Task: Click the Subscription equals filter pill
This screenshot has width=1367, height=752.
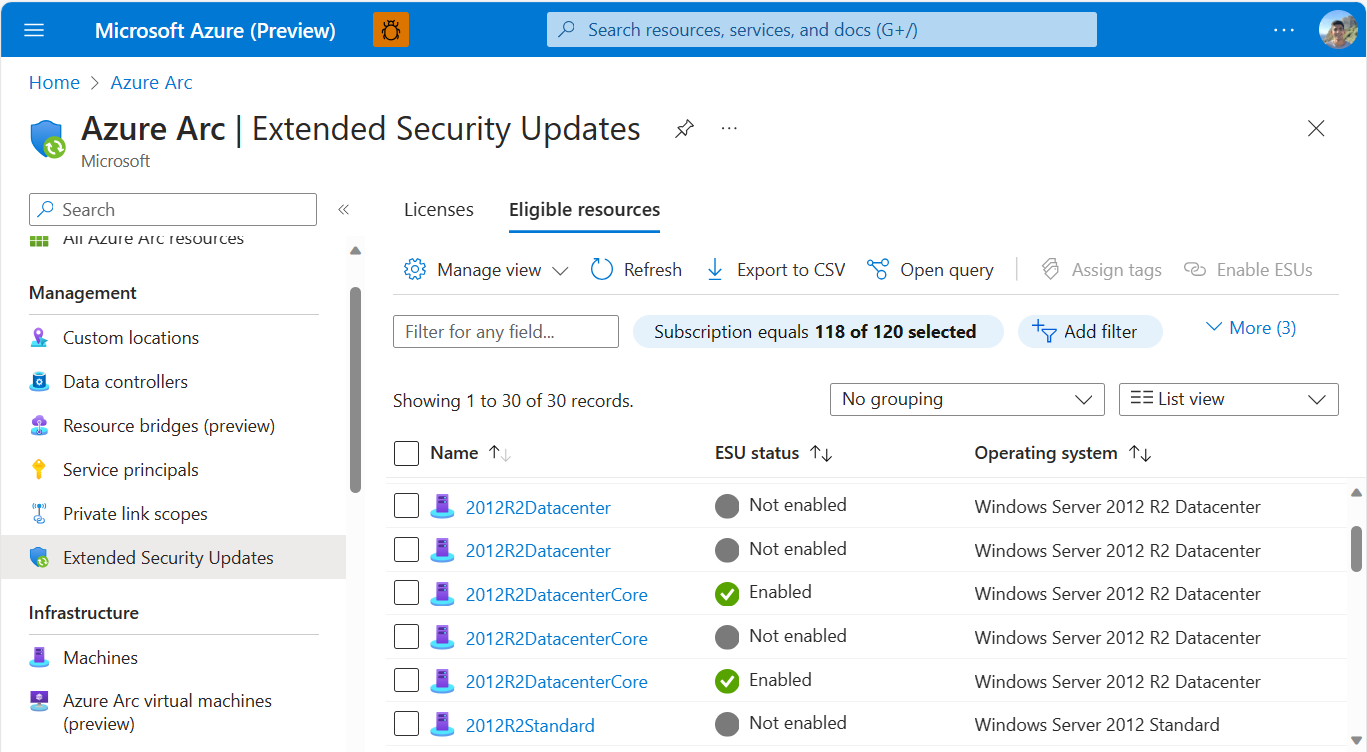Action: tap(818, 332)
